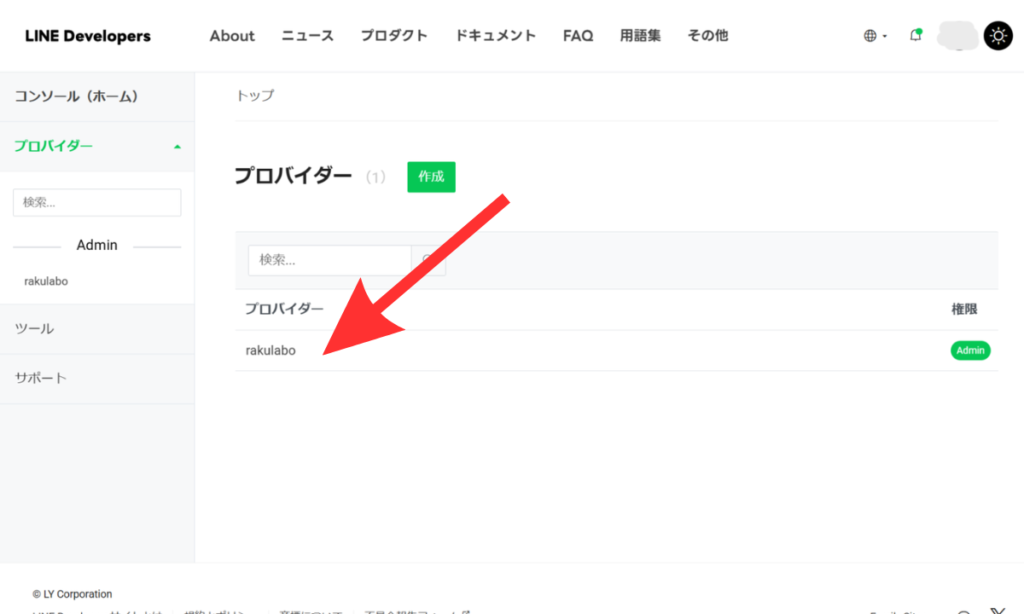Image resolution: width=1024 pixels, height=614 pixels.
Task: Open the rakulabo provider row
Action: (x=616, y=351)
